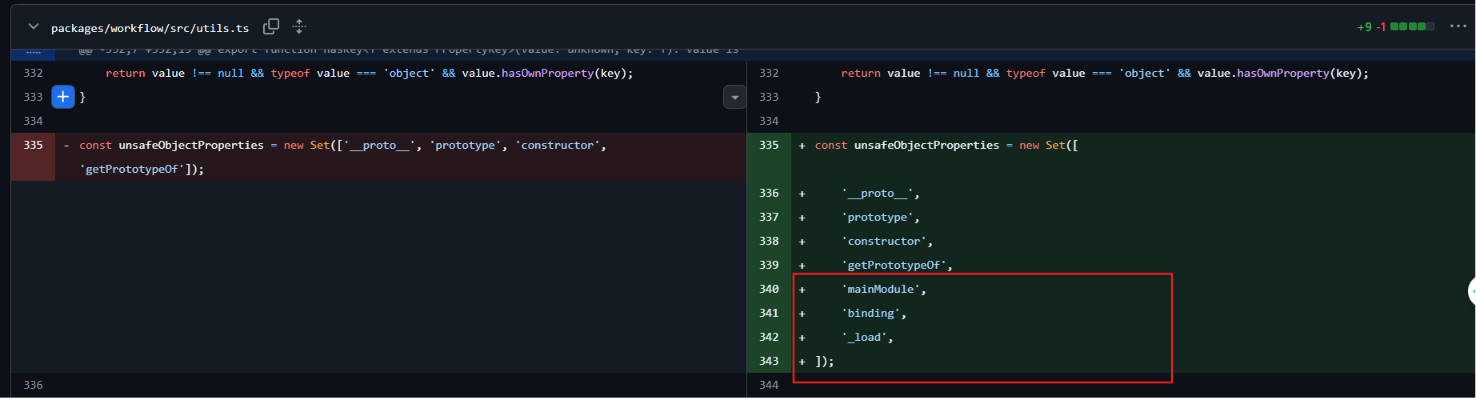Click line number 336 on the new side

pos(769,193)
